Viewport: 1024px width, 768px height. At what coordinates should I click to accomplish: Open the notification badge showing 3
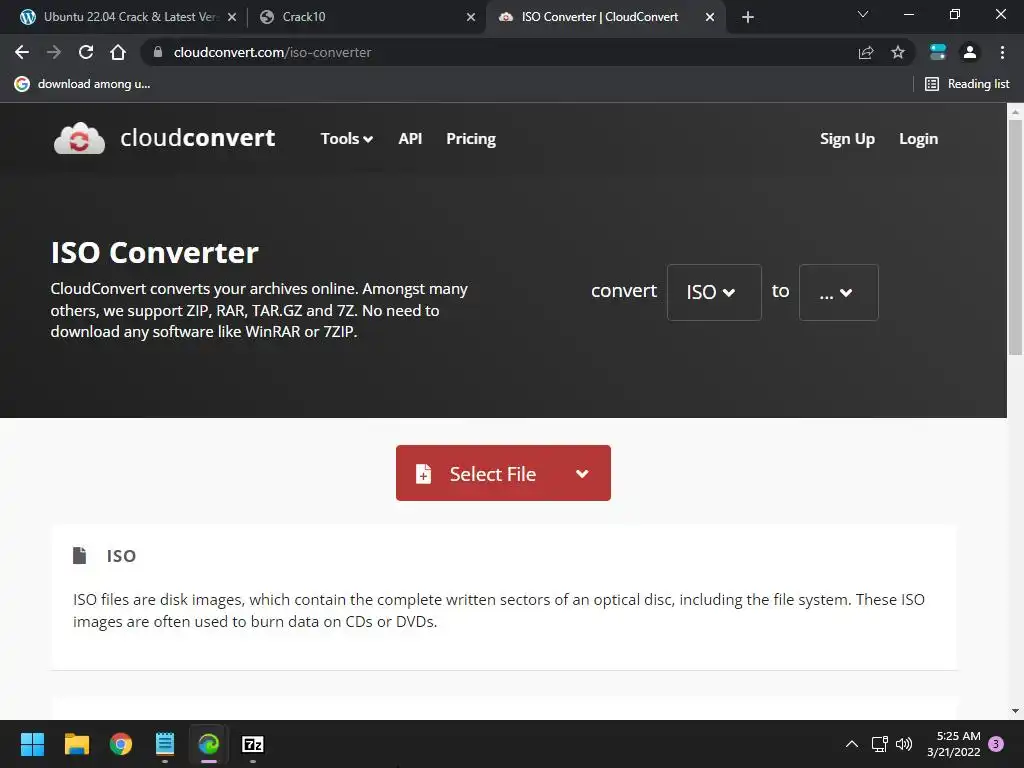point(997,744)
